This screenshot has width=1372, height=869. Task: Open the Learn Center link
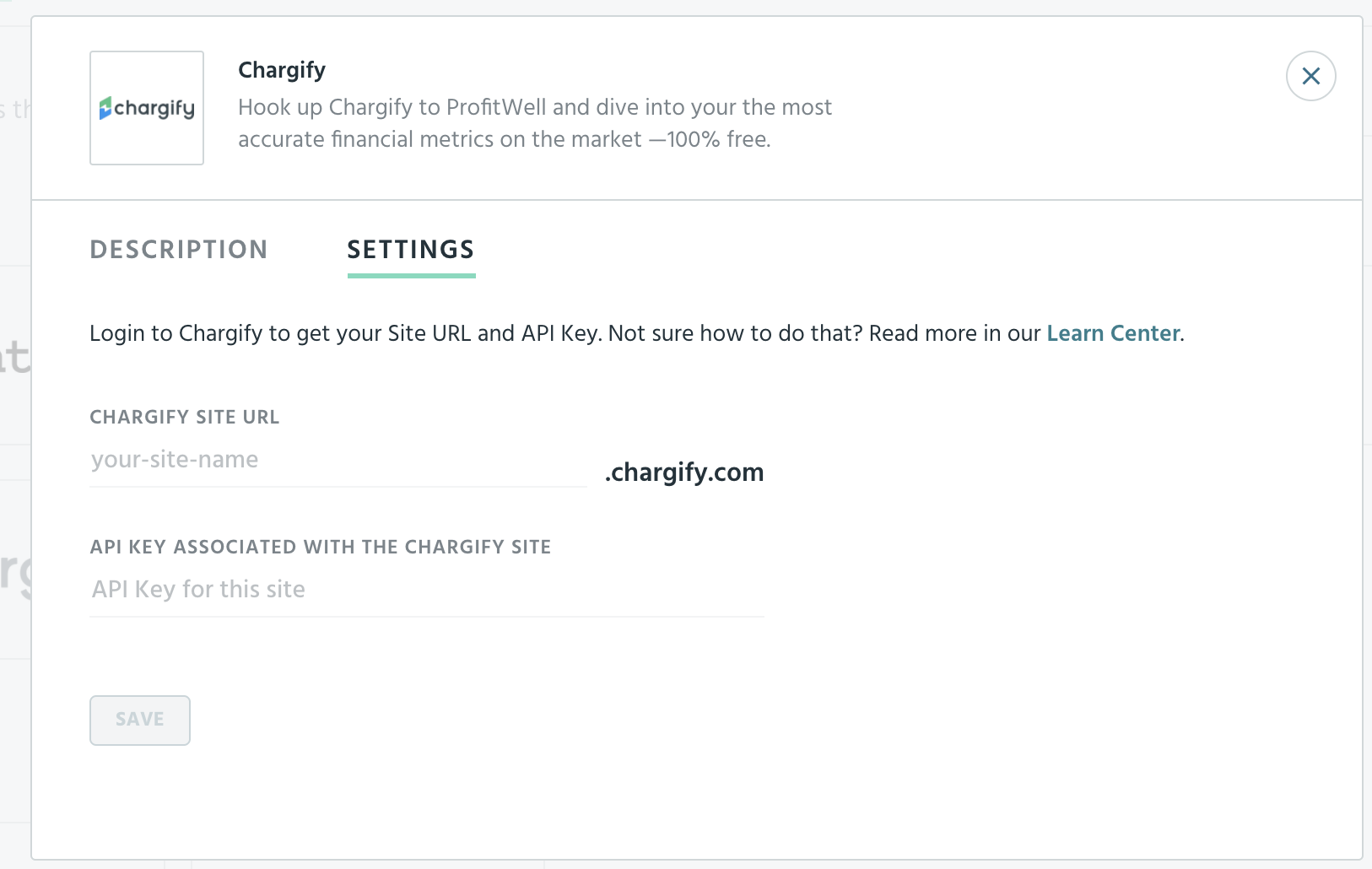[x=1113, y=333]
